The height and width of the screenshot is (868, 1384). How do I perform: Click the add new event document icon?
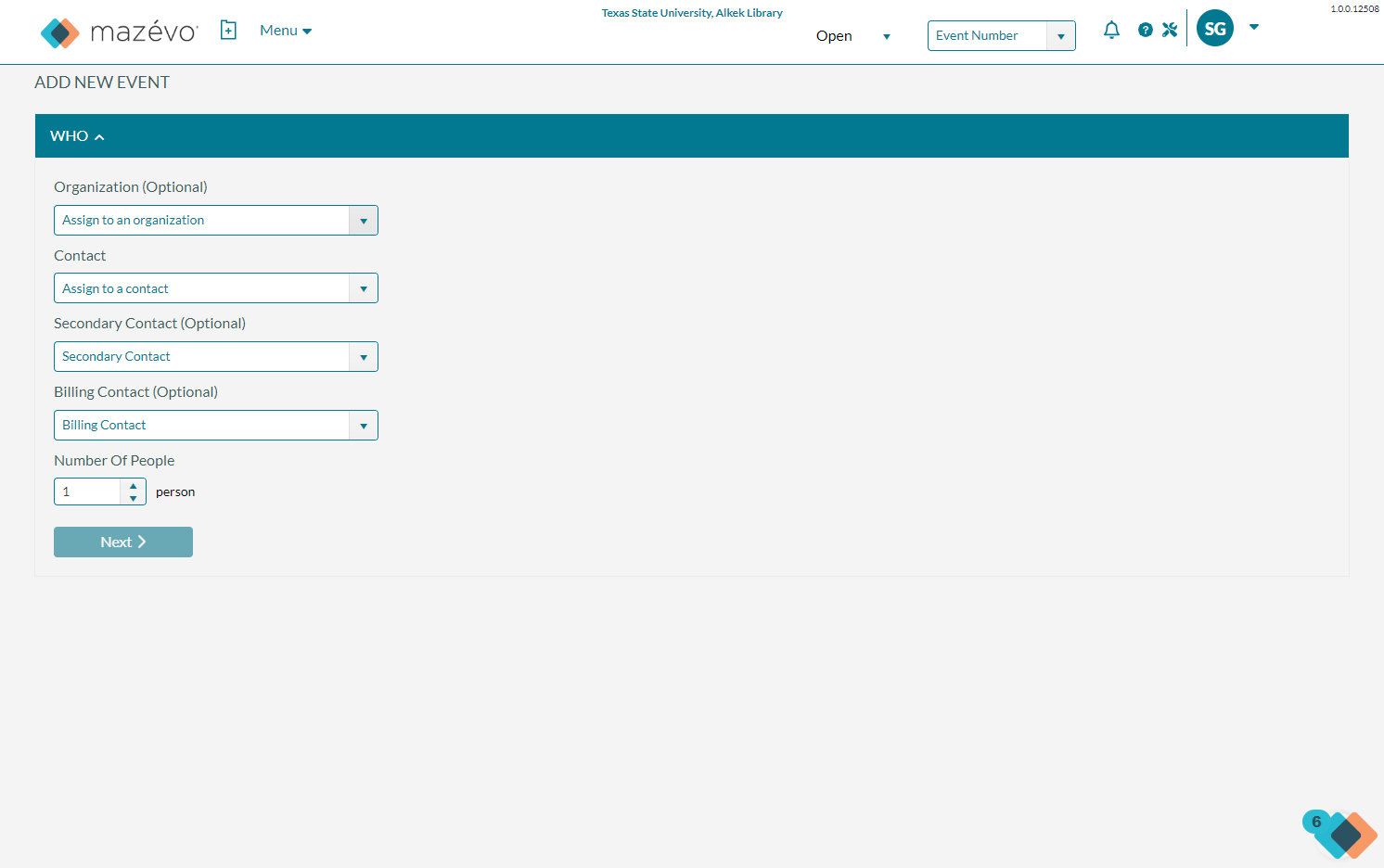[x=228, y=31]
